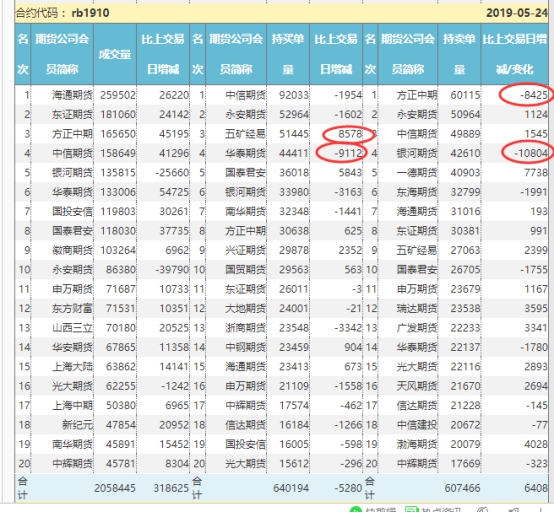The height and width of the screenshot is (513, 554).
Task: Click long position value 17574
Action: (294, 406)
